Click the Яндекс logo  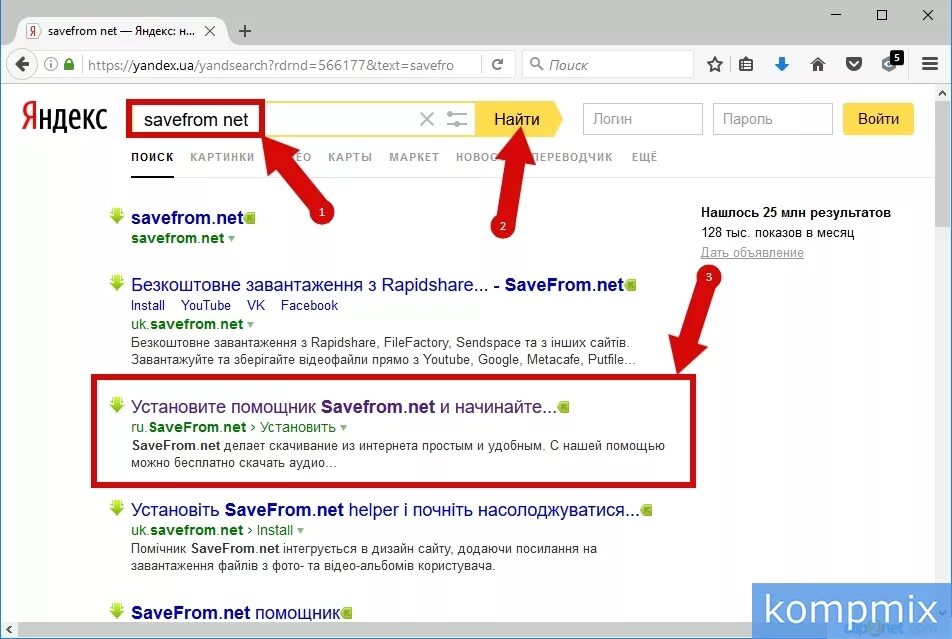point(64,117)
